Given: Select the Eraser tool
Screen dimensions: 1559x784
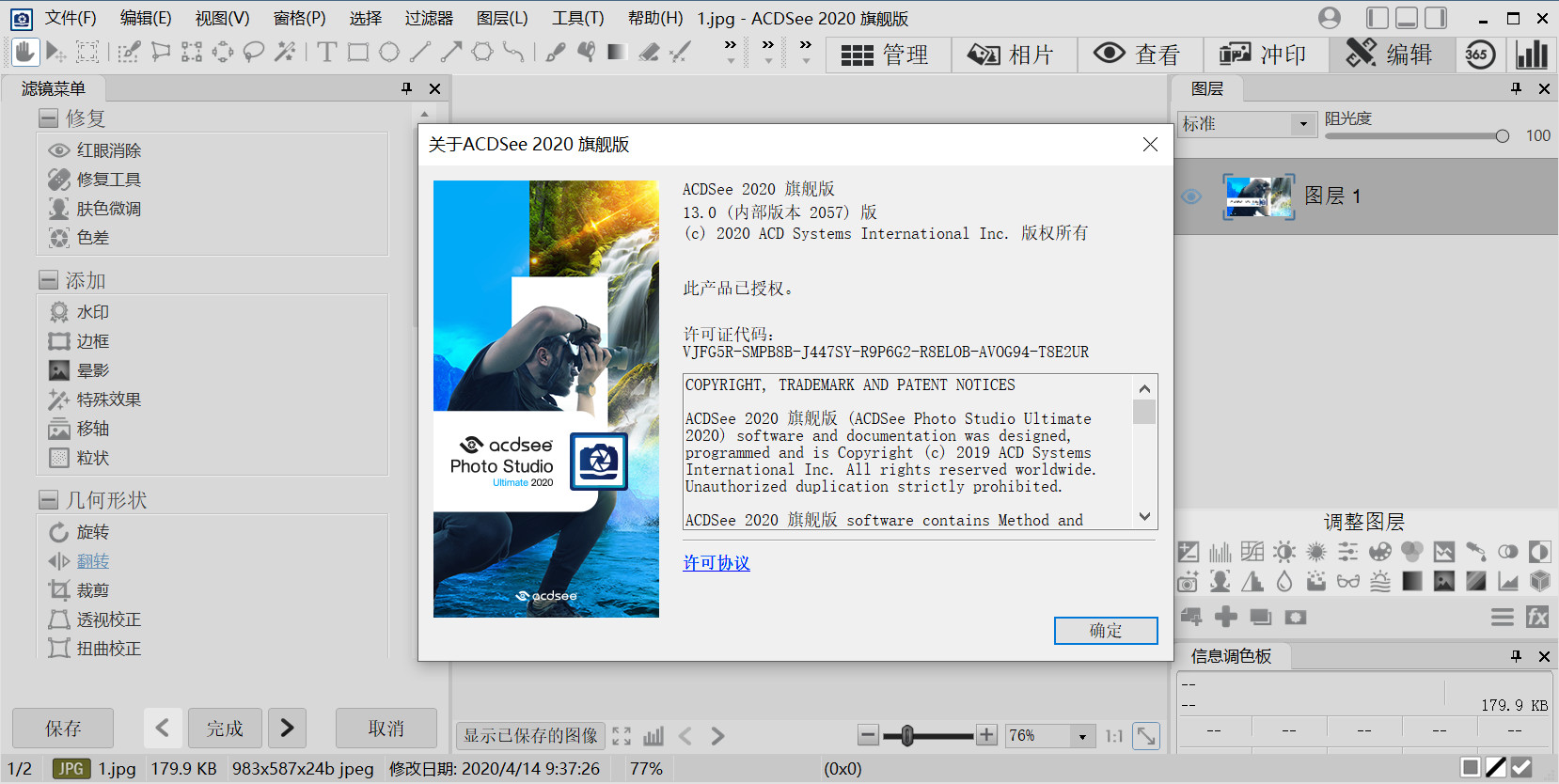Looking at the screenshot, I should tap(649, 53).
